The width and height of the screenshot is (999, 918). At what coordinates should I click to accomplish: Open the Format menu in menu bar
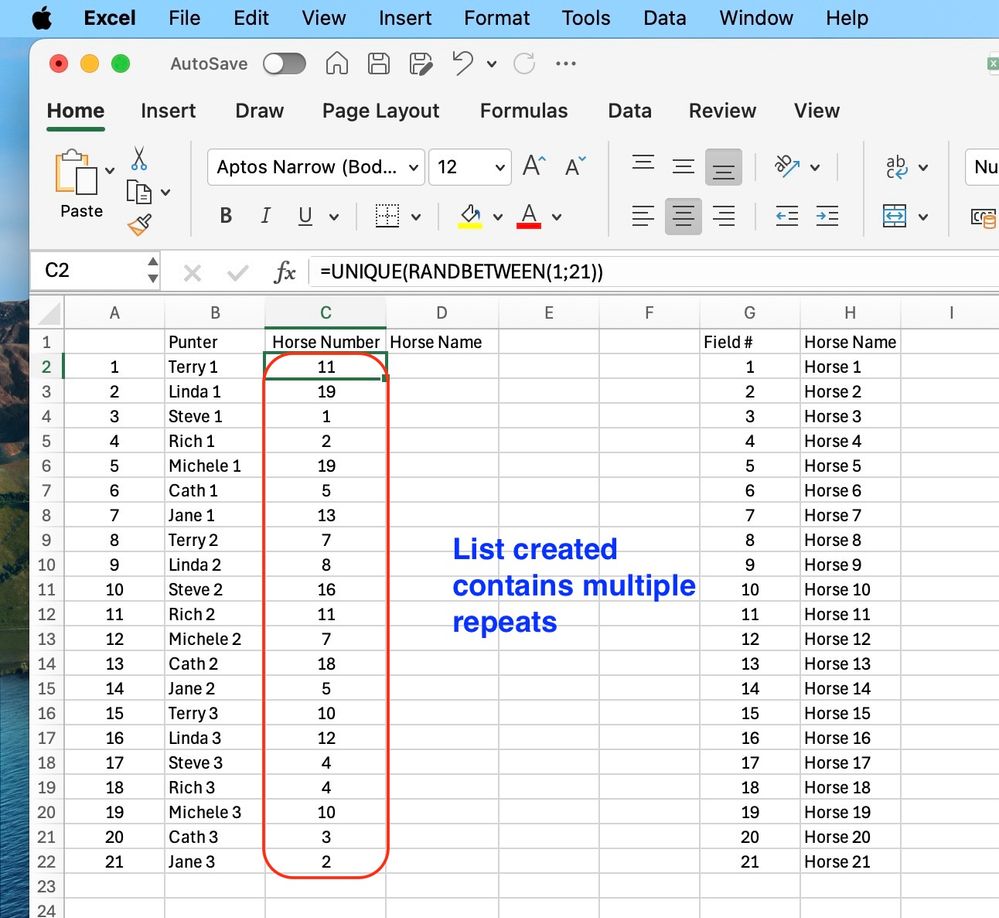pos(496,18)
